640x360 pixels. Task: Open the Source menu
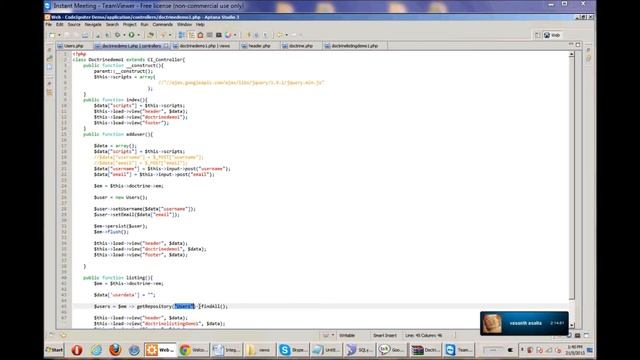tap(74, 24)
